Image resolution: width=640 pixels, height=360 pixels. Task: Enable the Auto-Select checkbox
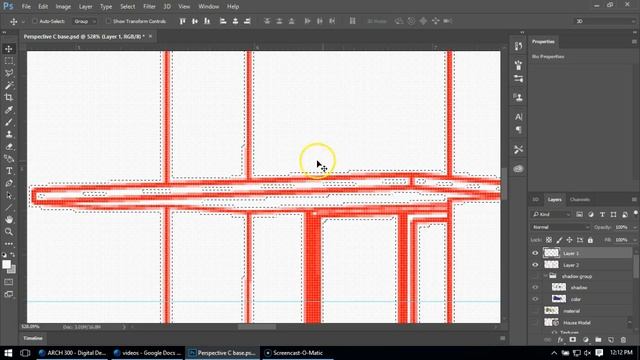tap(35, 21)
